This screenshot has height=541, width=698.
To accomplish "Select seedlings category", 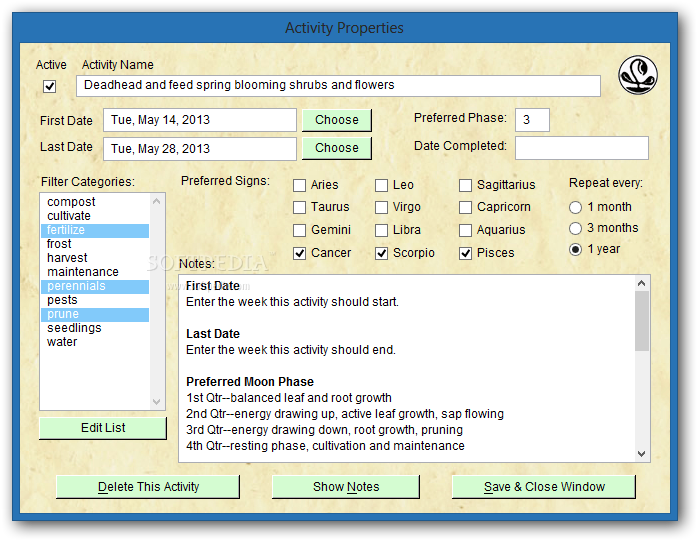I will pos(95,328).
